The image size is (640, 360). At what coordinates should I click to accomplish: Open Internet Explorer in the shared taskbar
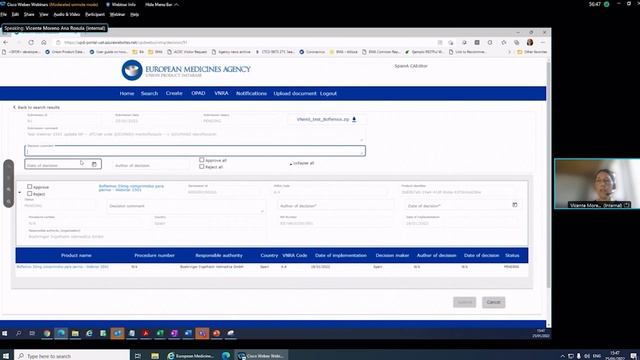click(89, 333)
